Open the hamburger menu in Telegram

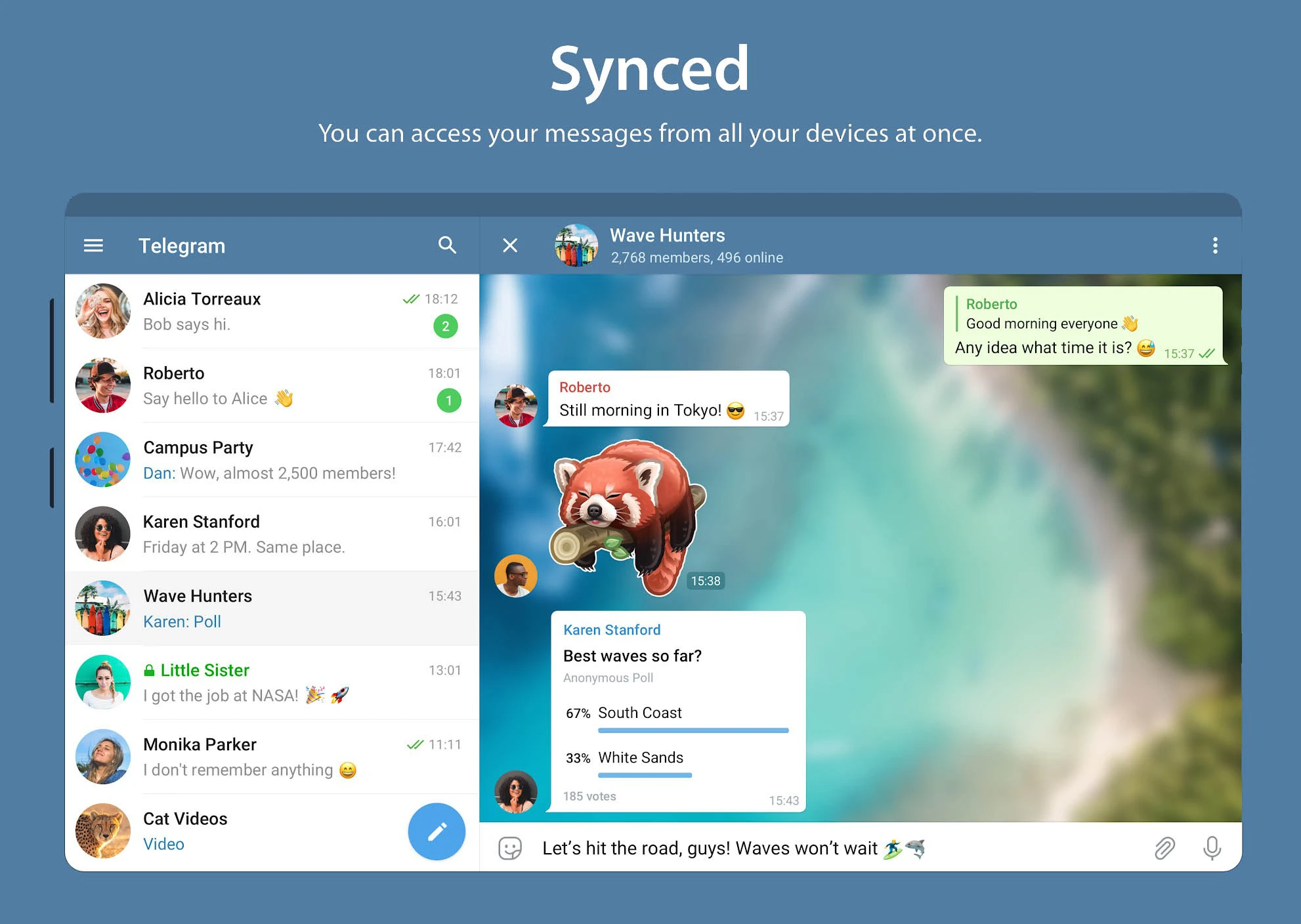coord(94,245)
